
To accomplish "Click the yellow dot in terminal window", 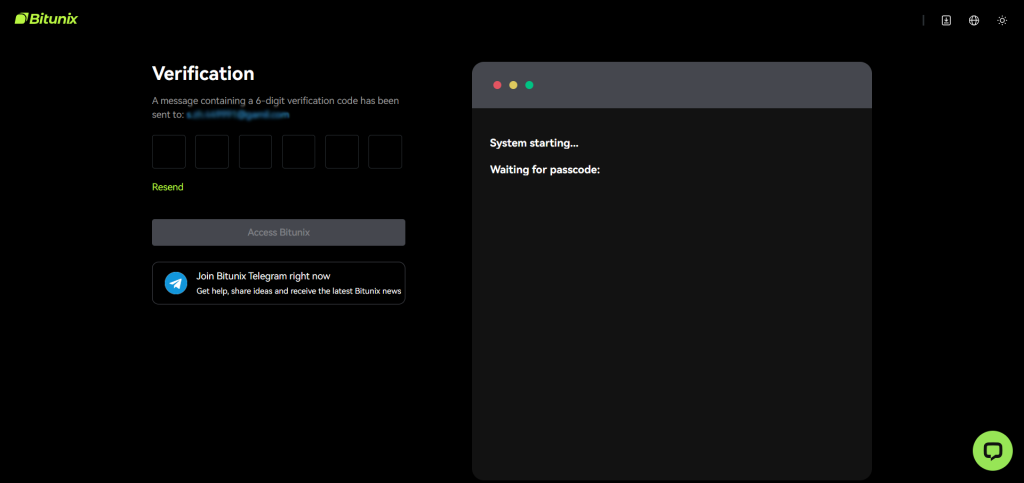I will tap(513, 85).
